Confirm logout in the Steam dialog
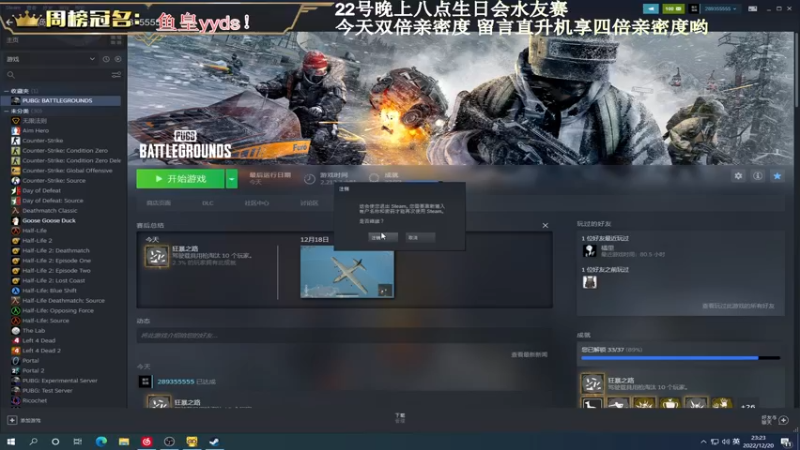Screen dimensions: 800x450 (x=383, y=237)
